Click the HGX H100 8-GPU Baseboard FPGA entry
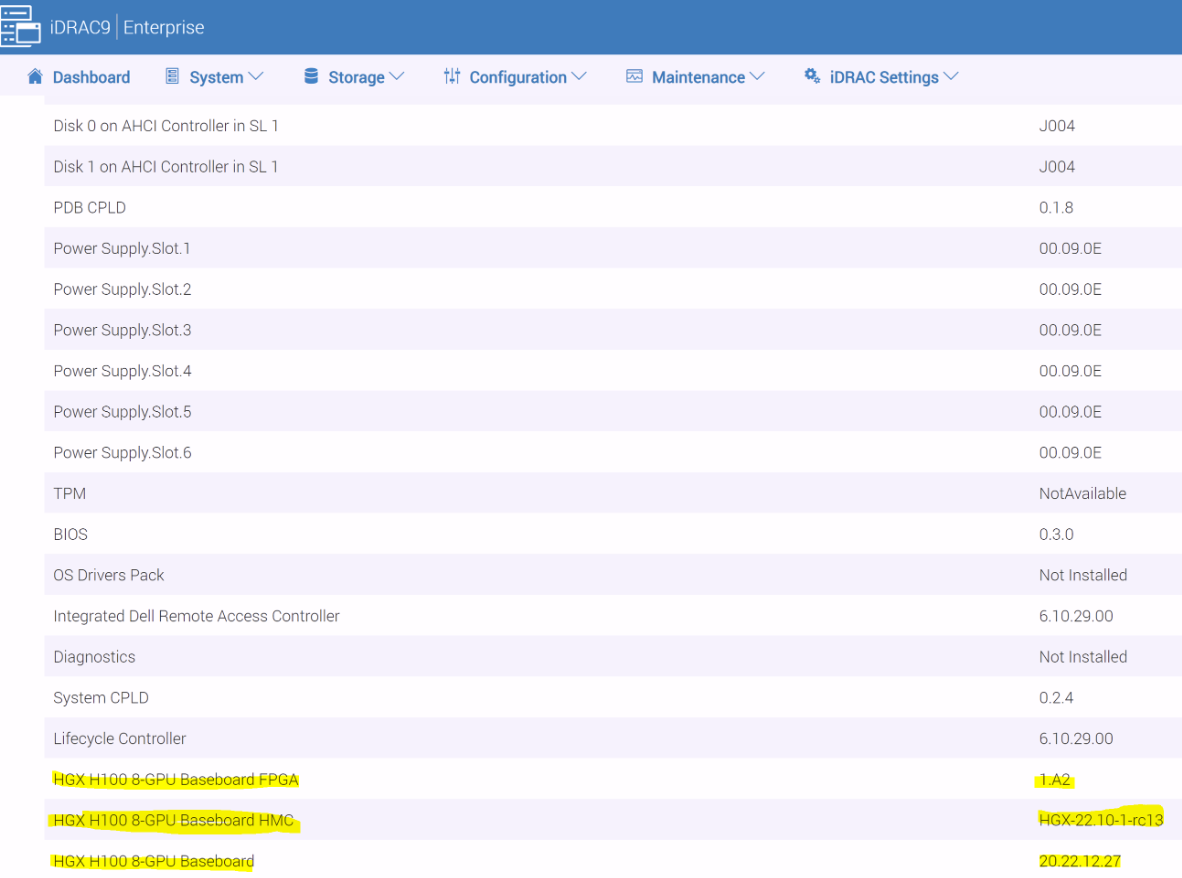 (176, 779)
